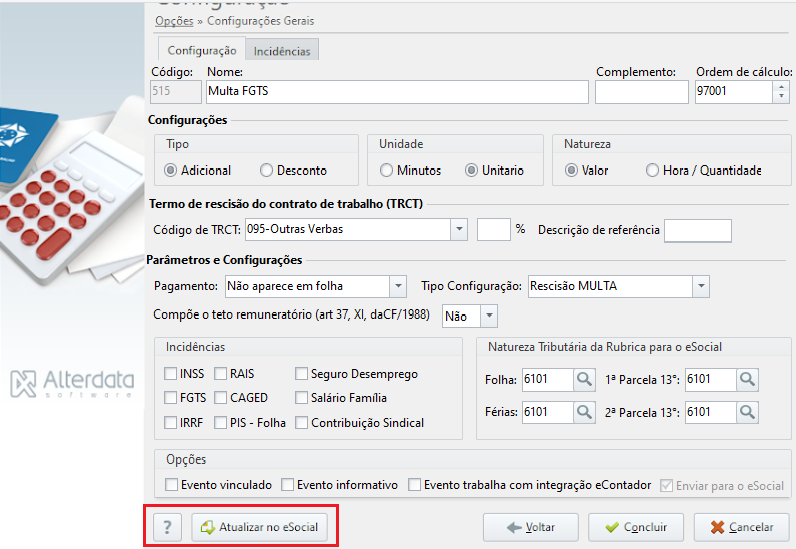
Task: Switch to the Incidências tab
Action: (282, 51)
